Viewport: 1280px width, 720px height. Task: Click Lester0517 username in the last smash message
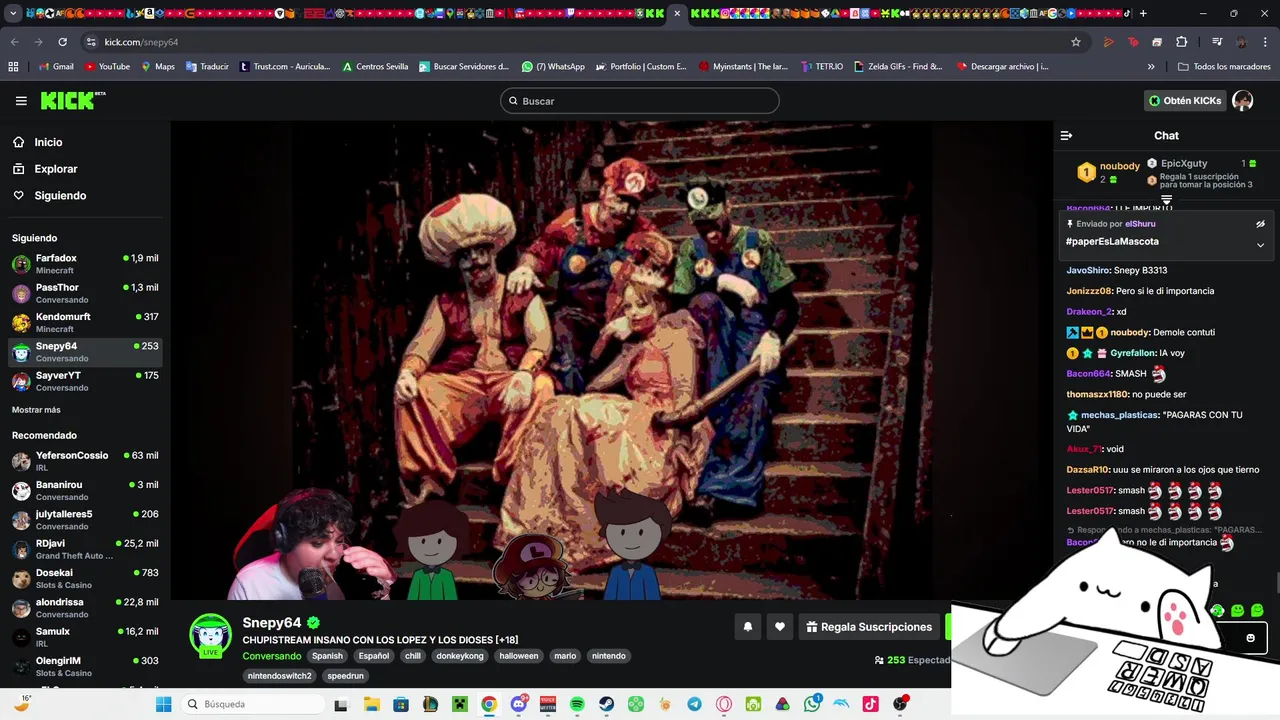click(1090, 511)
